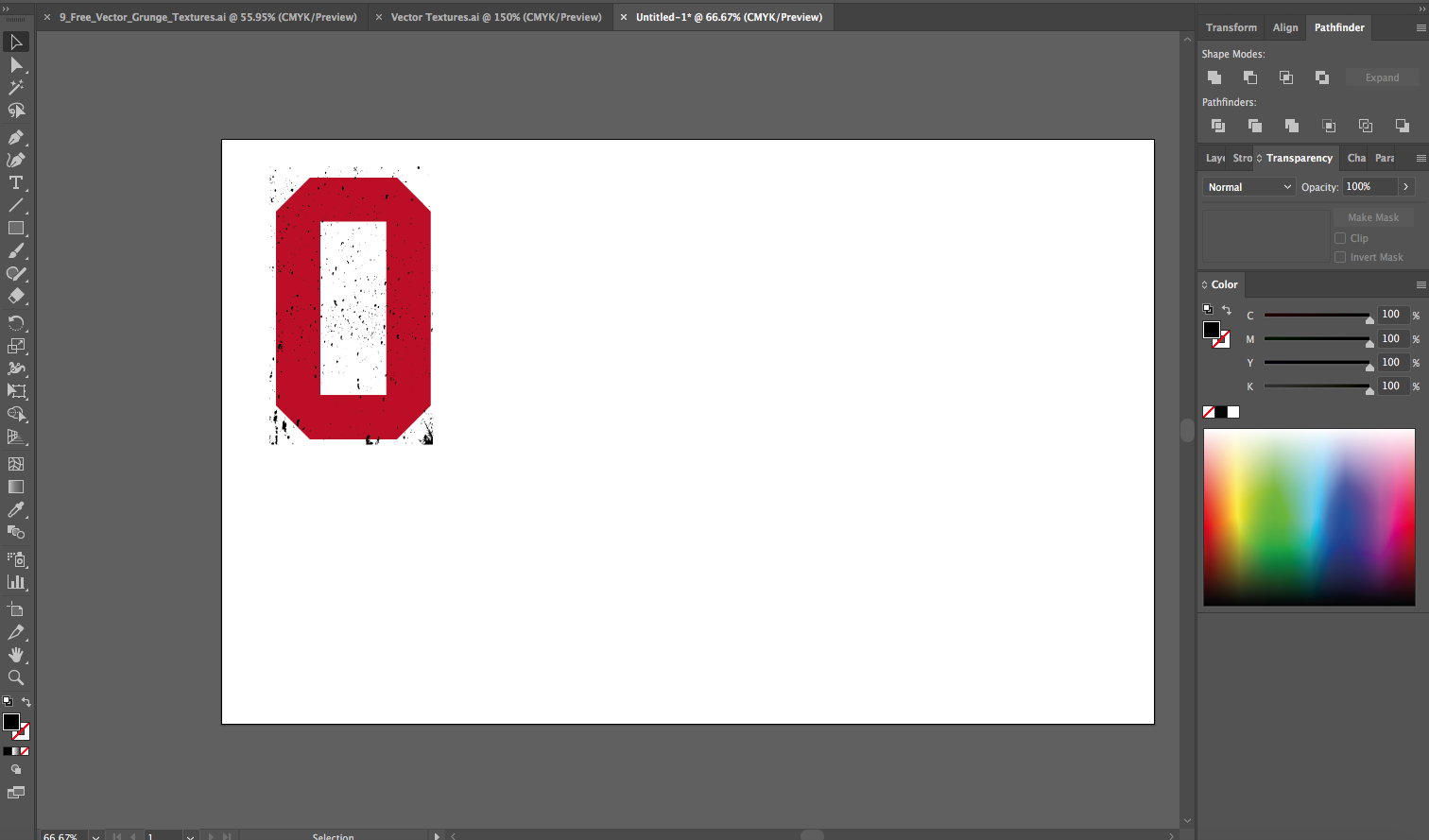This screenshot has width=1429, height=840.
Task: Open the Pathfinder panel menu
Action: (x=1420, y=27)
